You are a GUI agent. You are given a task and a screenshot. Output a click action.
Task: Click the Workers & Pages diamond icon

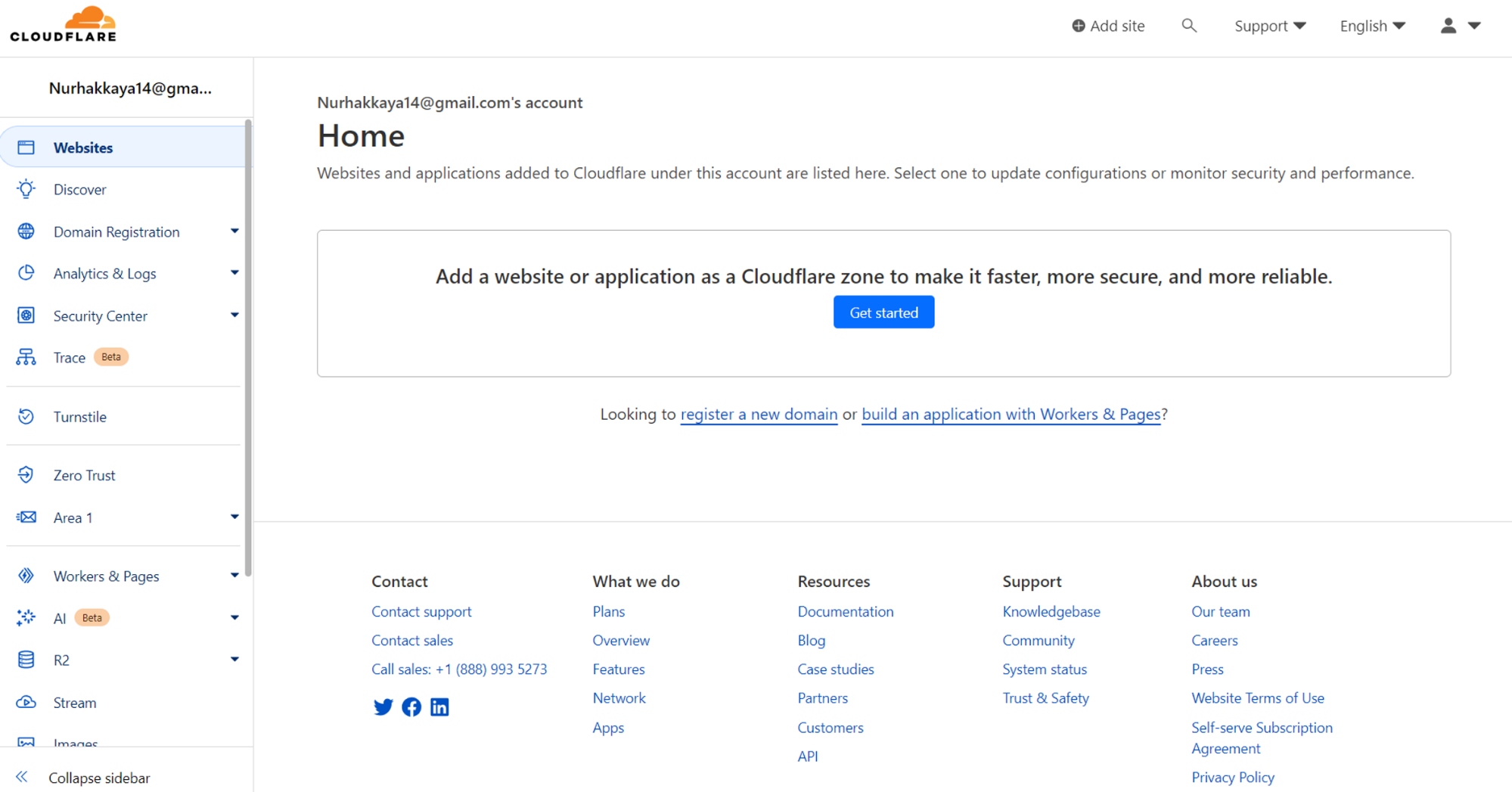pyautogui.click(x=26, y=576)
